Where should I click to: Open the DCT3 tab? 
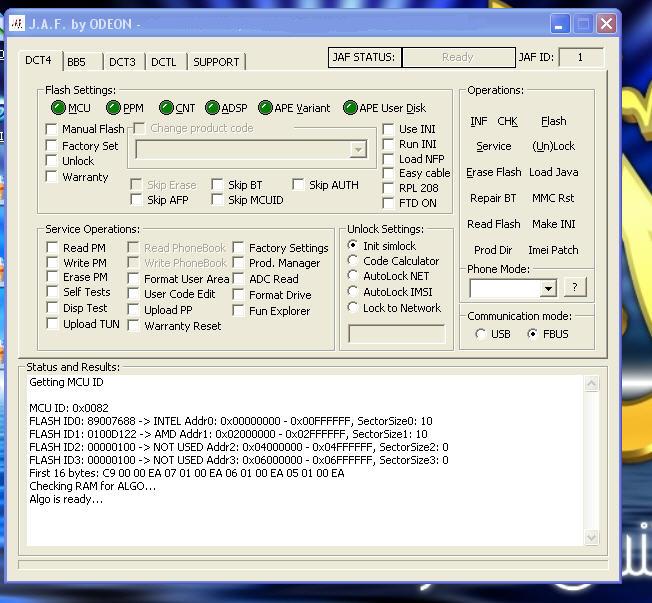tap(123, 62)
